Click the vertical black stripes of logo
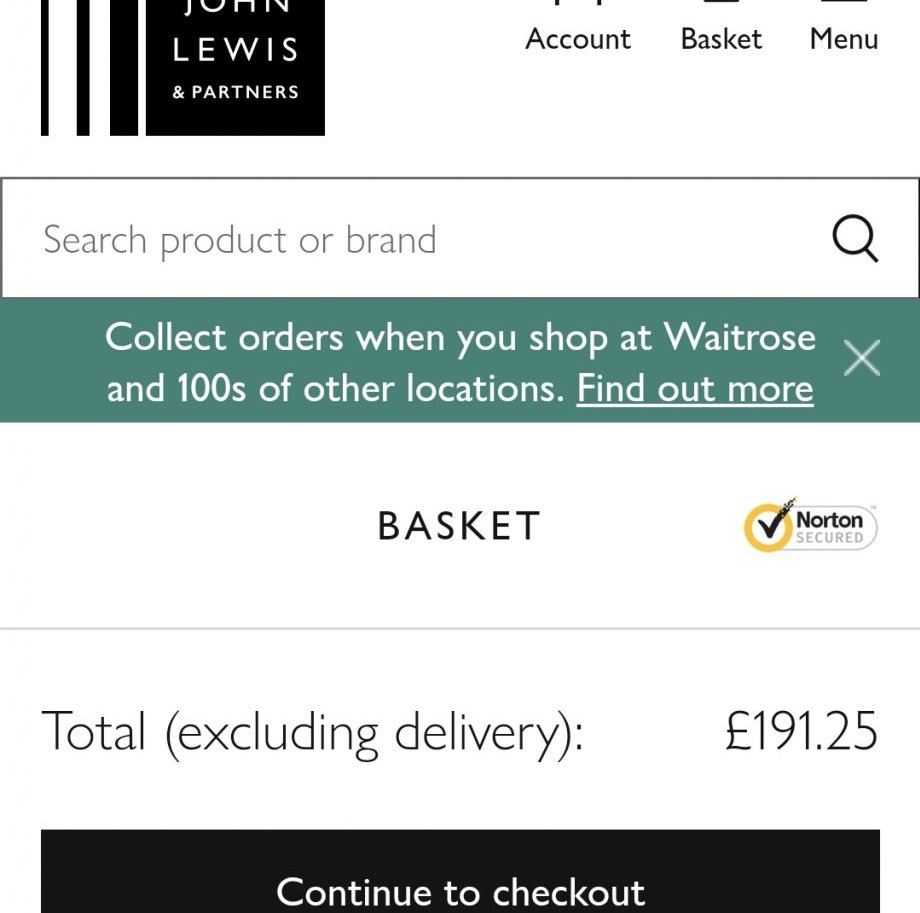This screenshot has width=920, height=913. pyautogui.click(x=88, y=66)
